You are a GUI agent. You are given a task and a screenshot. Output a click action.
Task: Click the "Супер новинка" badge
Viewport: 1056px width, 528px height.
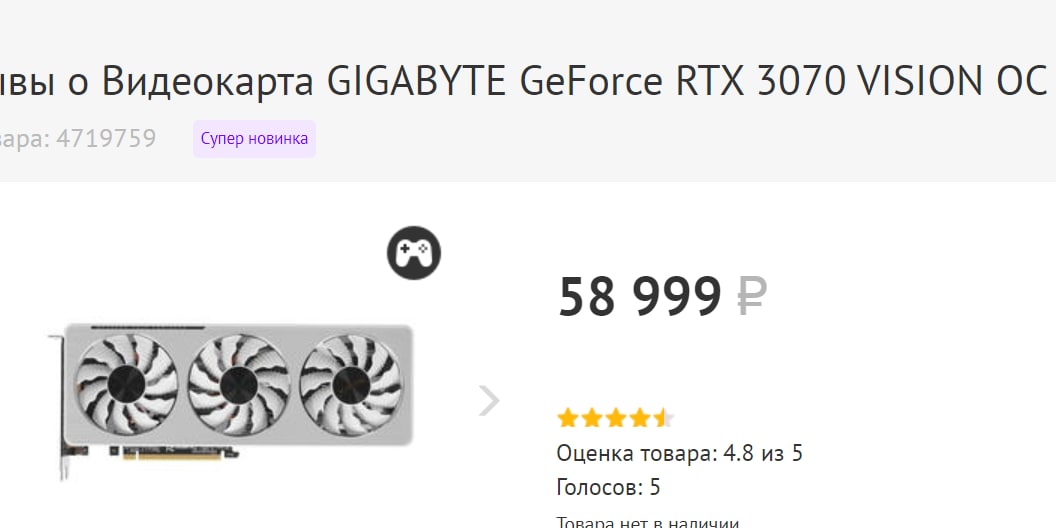point(254,139)
